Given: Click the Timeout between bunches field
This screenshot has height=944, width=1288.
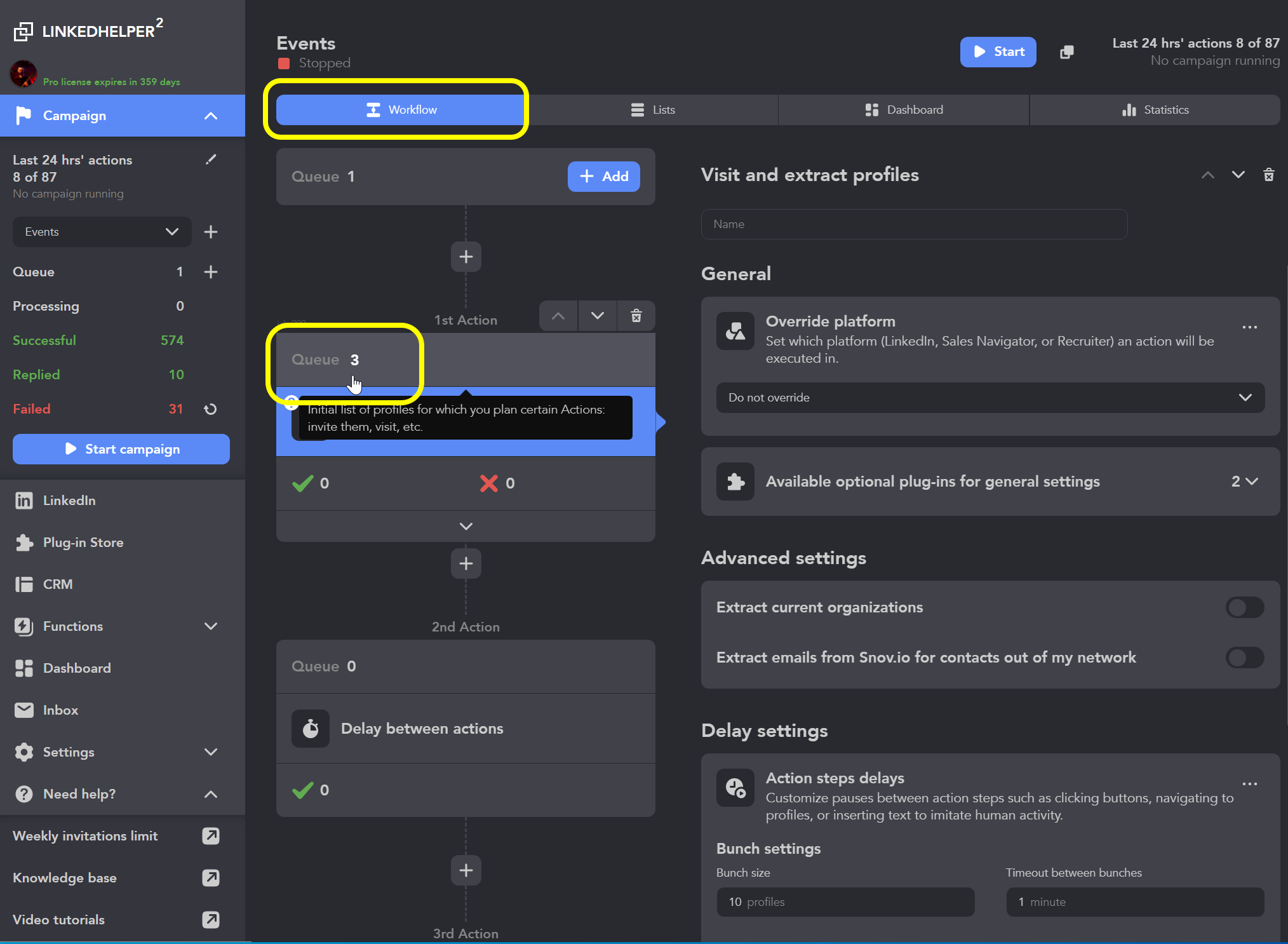Looking at the screenshot, I should coord(1135,902).
